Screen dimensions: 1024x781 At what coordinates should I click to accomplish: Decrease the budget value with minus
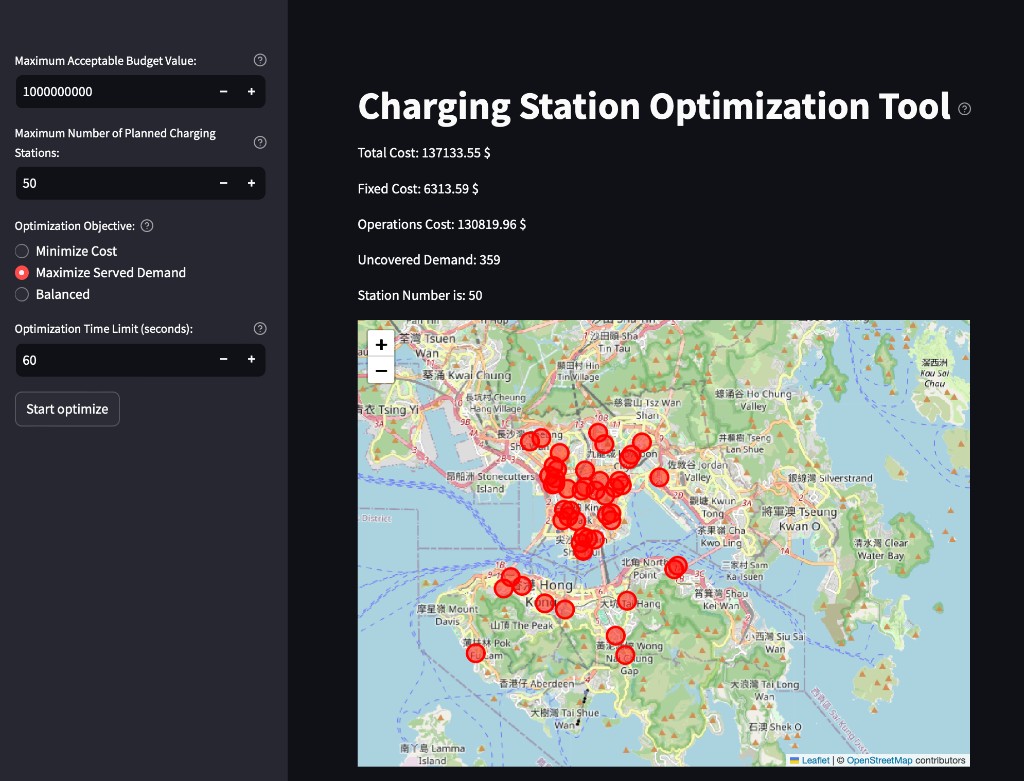click(x=223, y=91)
